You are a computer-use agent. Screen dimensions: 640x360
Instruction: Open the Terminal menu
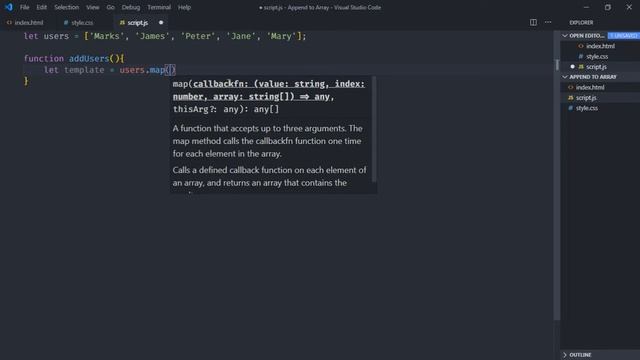159,7
